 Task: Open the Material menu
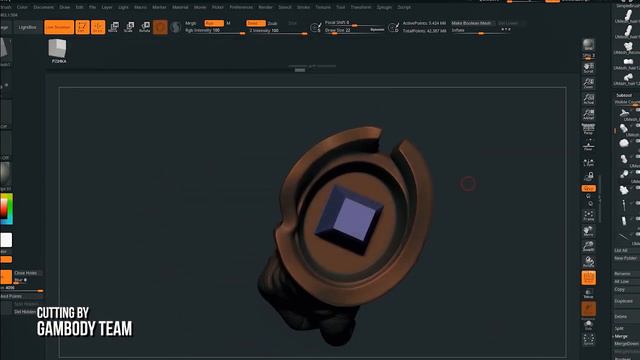click(180, 7)
